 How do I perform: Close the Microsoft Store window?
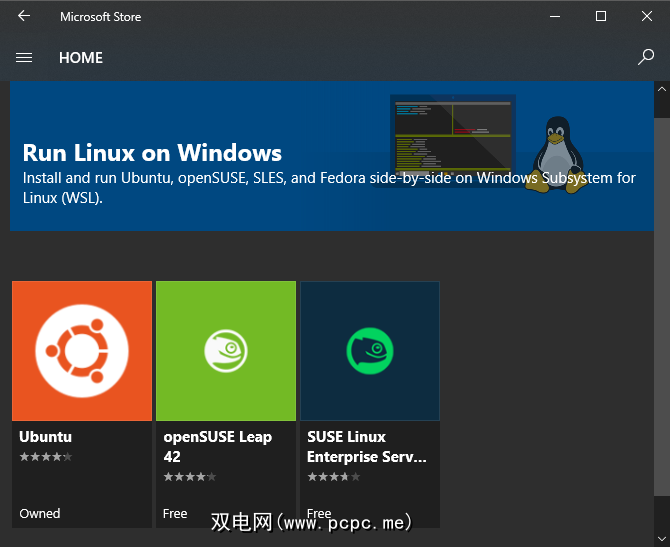coord(646,16)
